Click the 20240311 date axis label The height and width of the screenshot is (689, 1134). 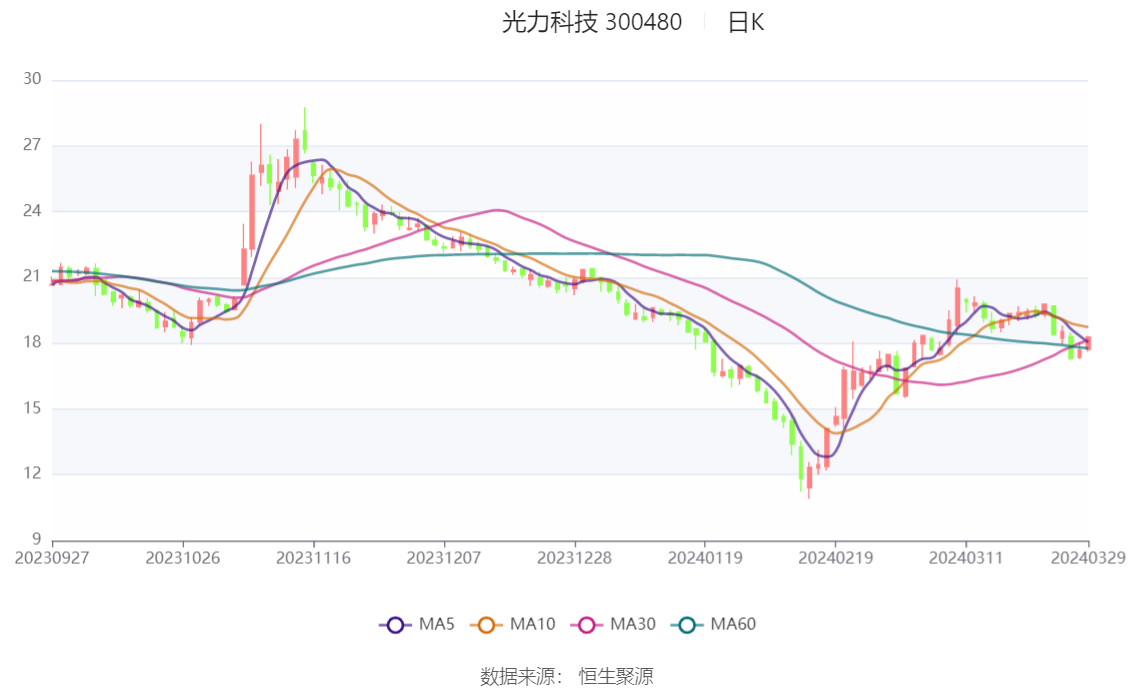point(965,558)
